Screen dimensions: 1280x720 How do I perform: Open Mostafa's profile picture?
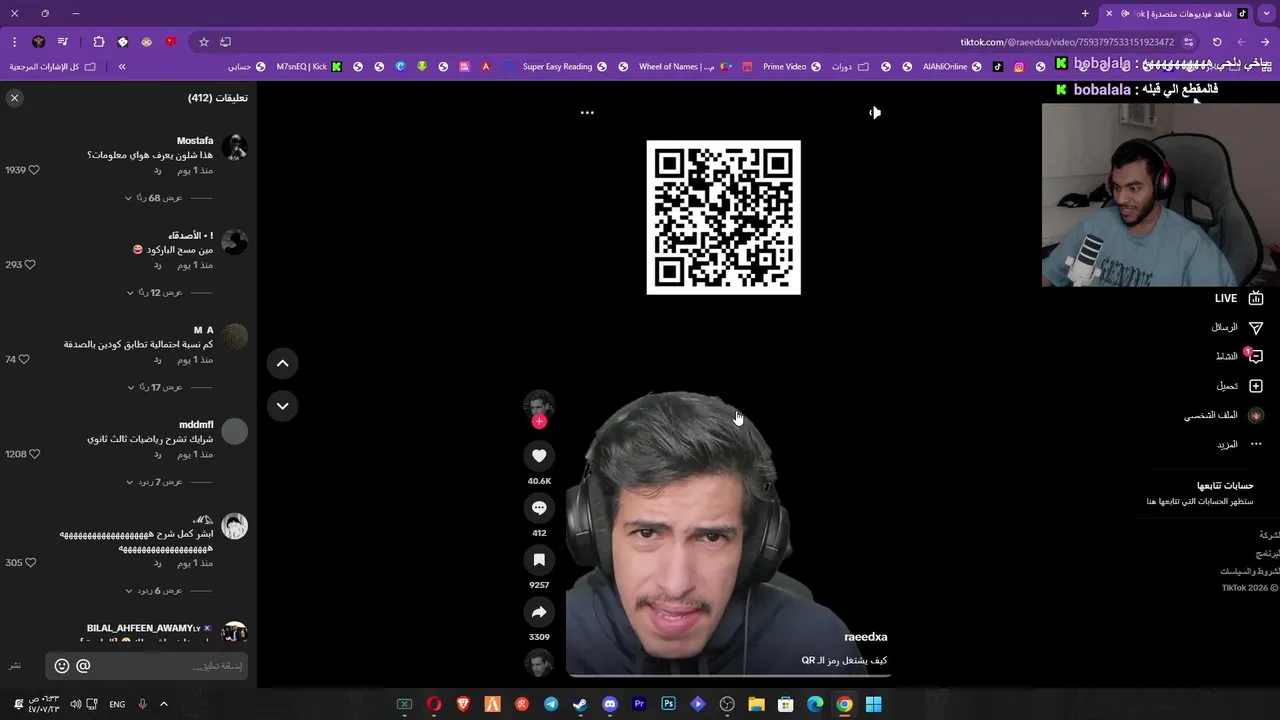(234, 148)
